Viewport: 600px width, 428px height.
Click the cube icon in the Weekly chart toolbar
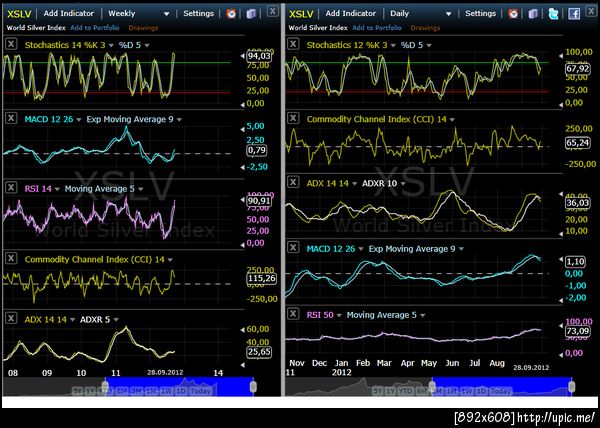(x=251, y=14)
